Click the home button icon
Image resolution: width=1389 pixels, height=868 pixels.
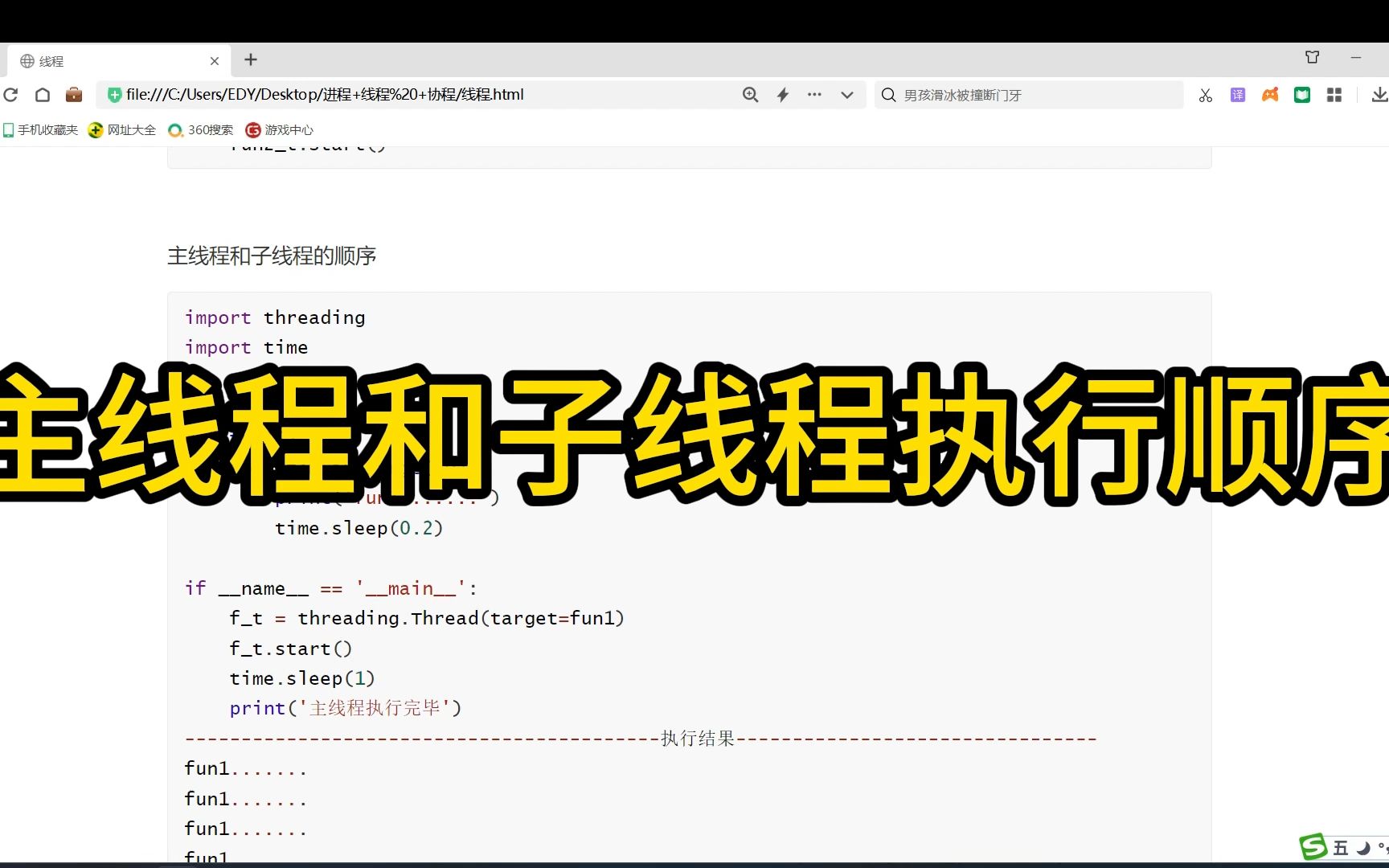(42, 95)
